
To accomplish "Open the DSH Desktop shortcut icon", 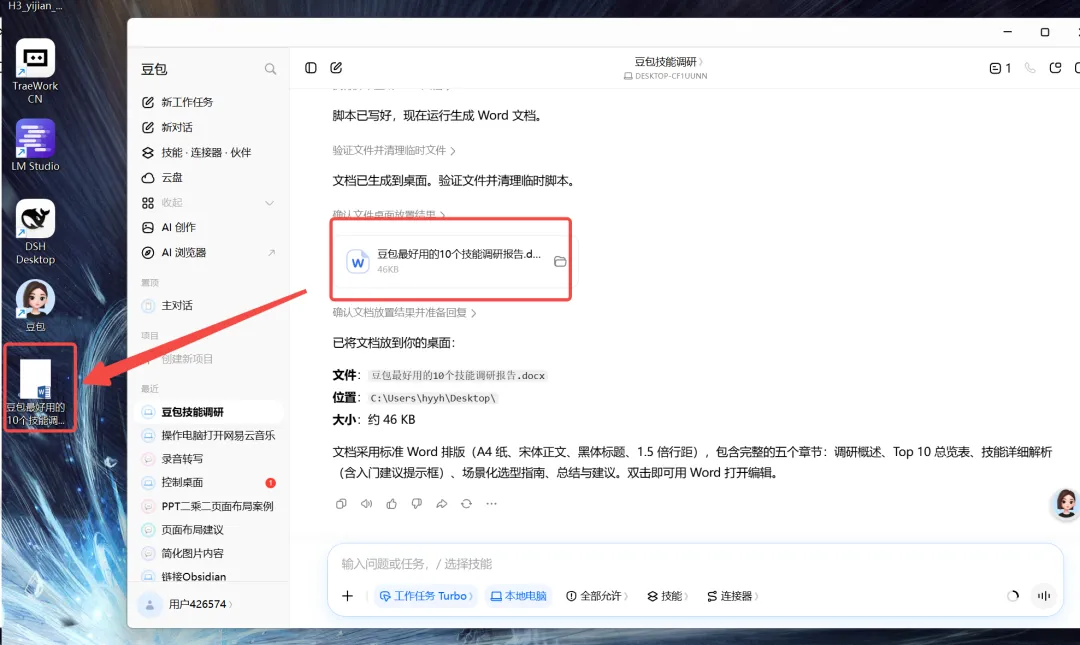I will coord(35,232).
